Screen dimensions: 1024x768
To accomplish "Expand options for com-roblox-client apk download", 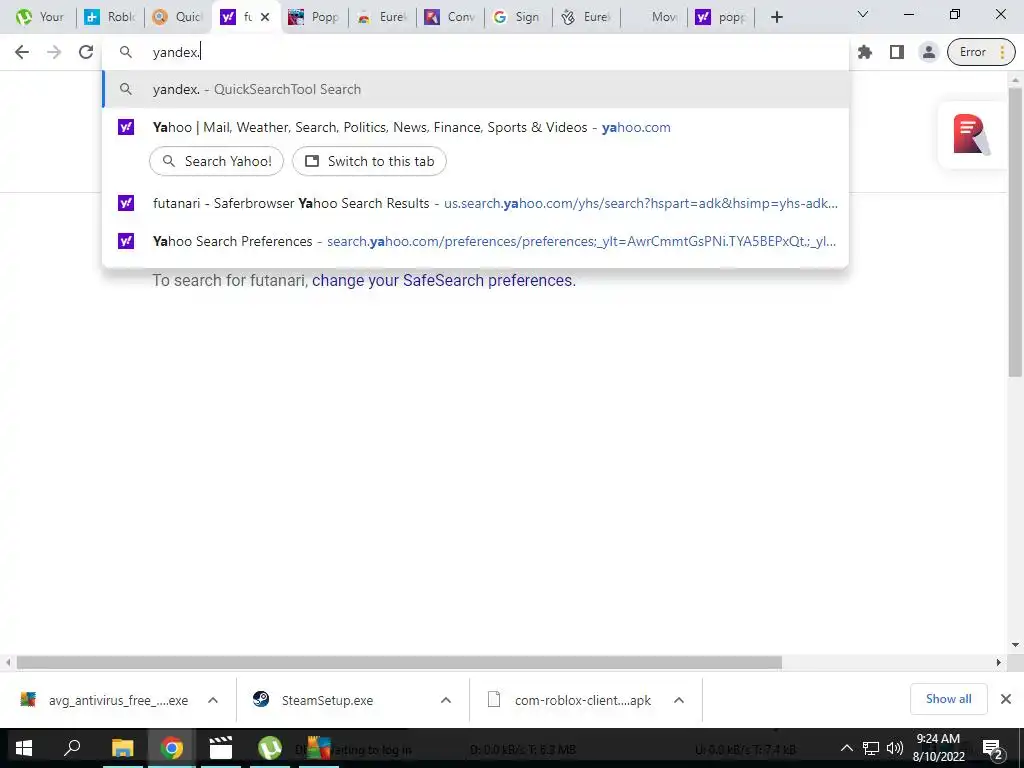I will click(679, 700).
